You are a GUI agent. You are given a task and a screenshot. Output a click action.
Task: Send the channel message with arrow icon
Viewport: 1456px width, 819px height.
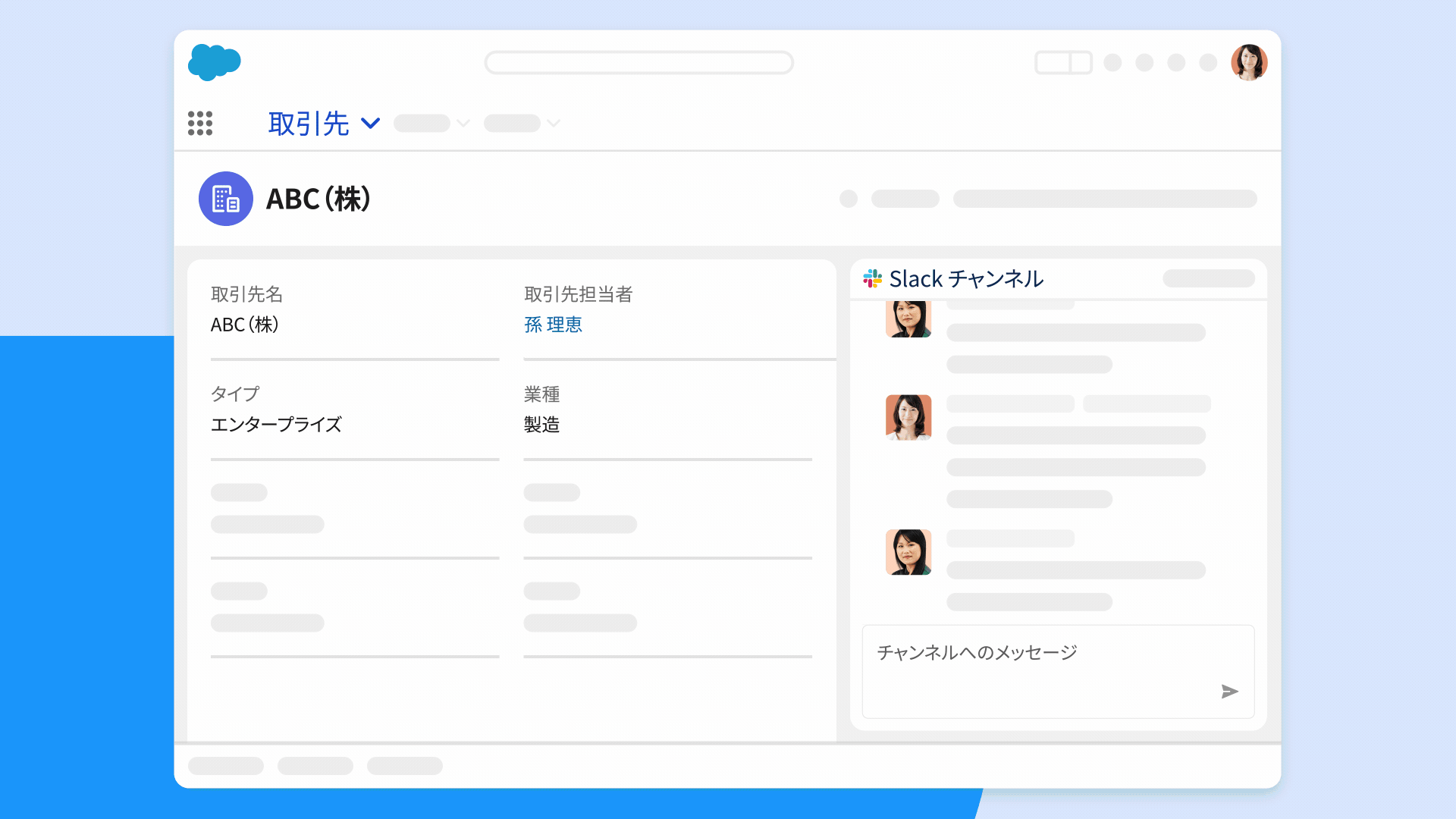click(x=1229, y=691)
